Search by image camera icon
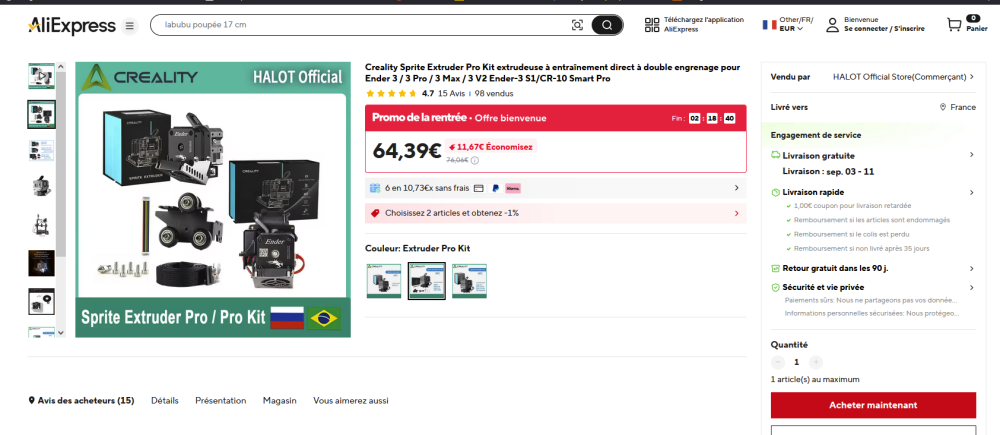1000x435 pixels. tap(577, 25)
